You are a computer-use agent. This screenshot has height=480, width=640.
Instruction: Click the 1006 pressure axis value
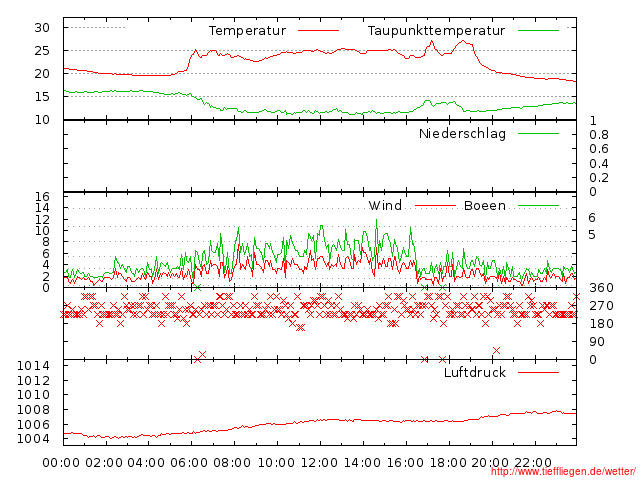(33, 424)
